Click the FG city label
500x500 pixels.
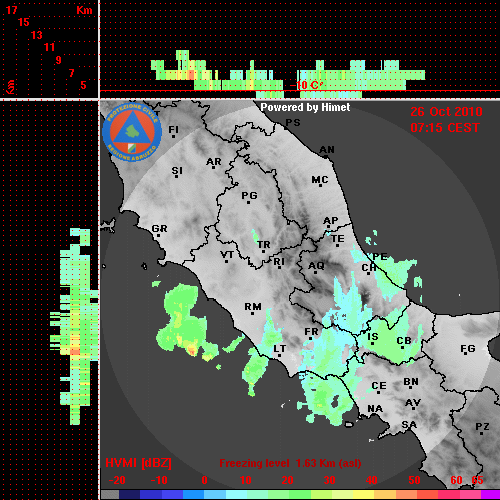coord(468,349)
